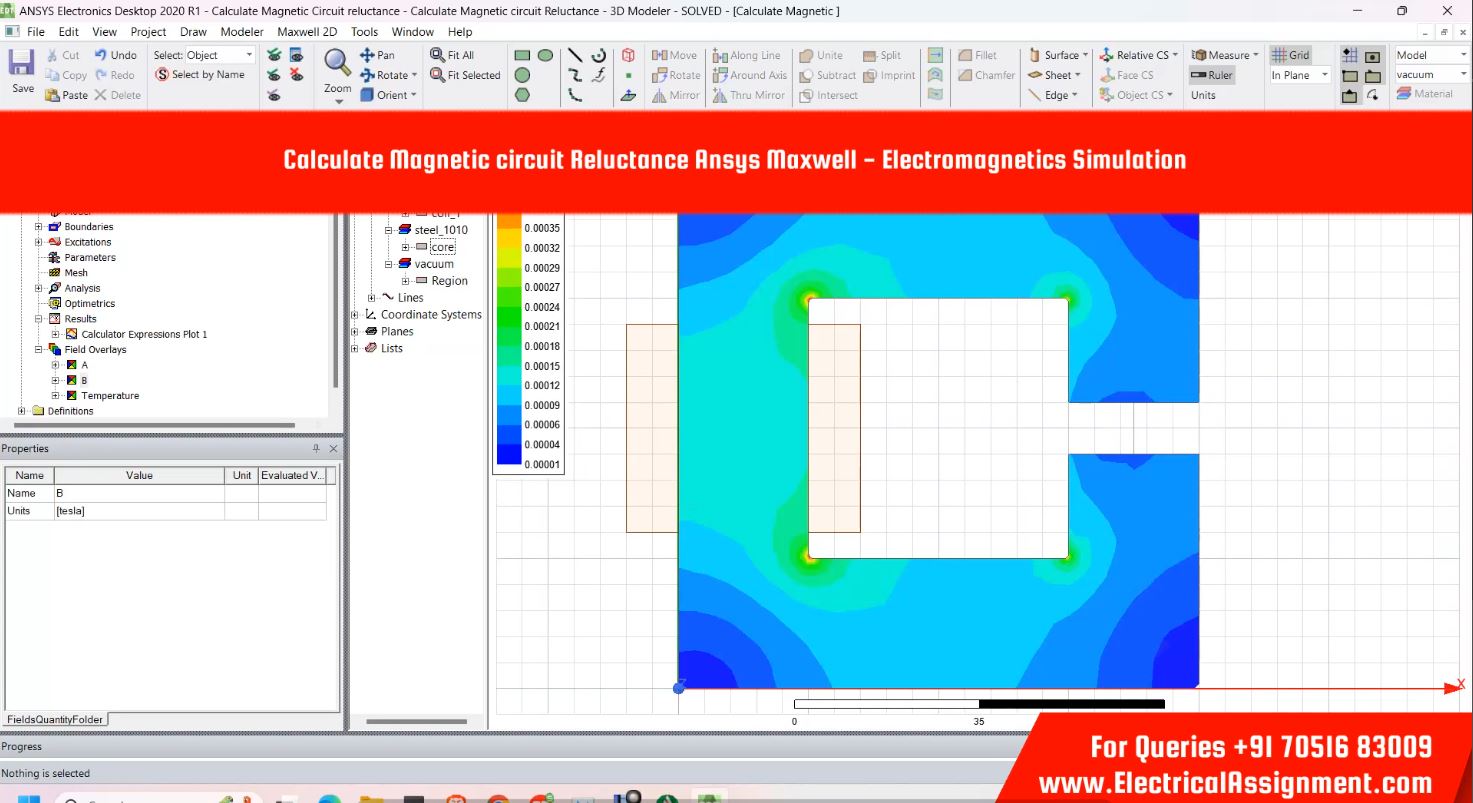Expand the Coordinate Systems tree node
The image size is (1473, 803).
355,315
